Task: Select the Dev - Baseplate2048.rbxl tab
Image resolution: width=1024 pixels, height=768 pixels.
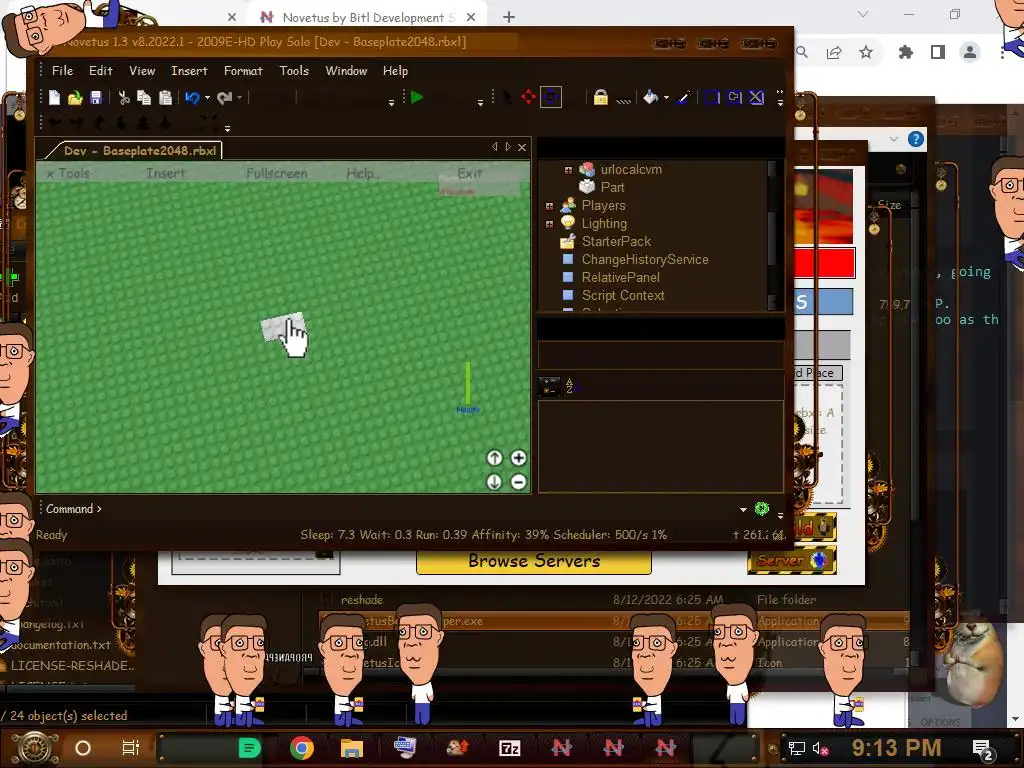Action: 133,151
